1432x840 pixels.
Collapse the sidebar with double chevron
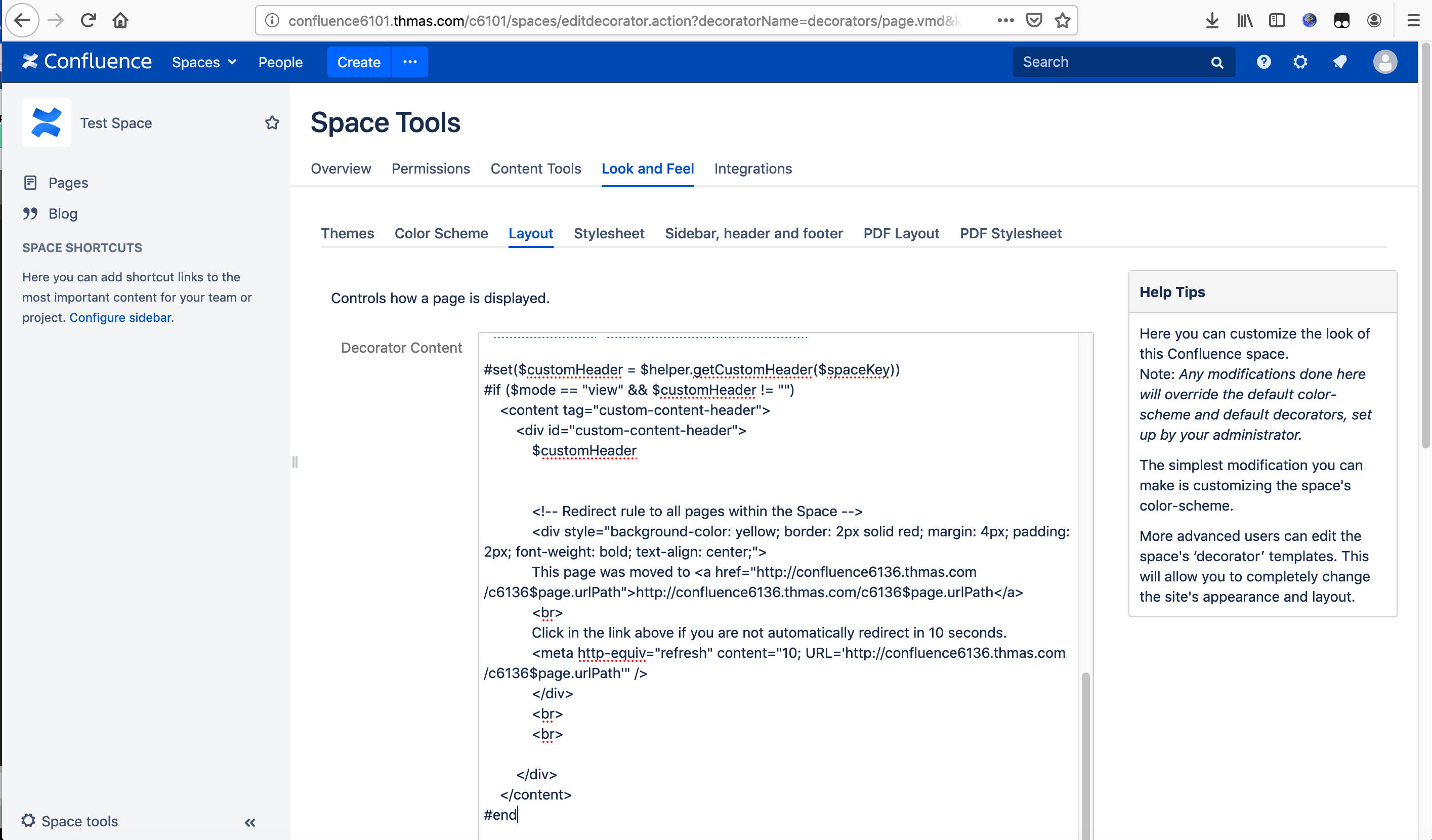(x=250, y=822)
